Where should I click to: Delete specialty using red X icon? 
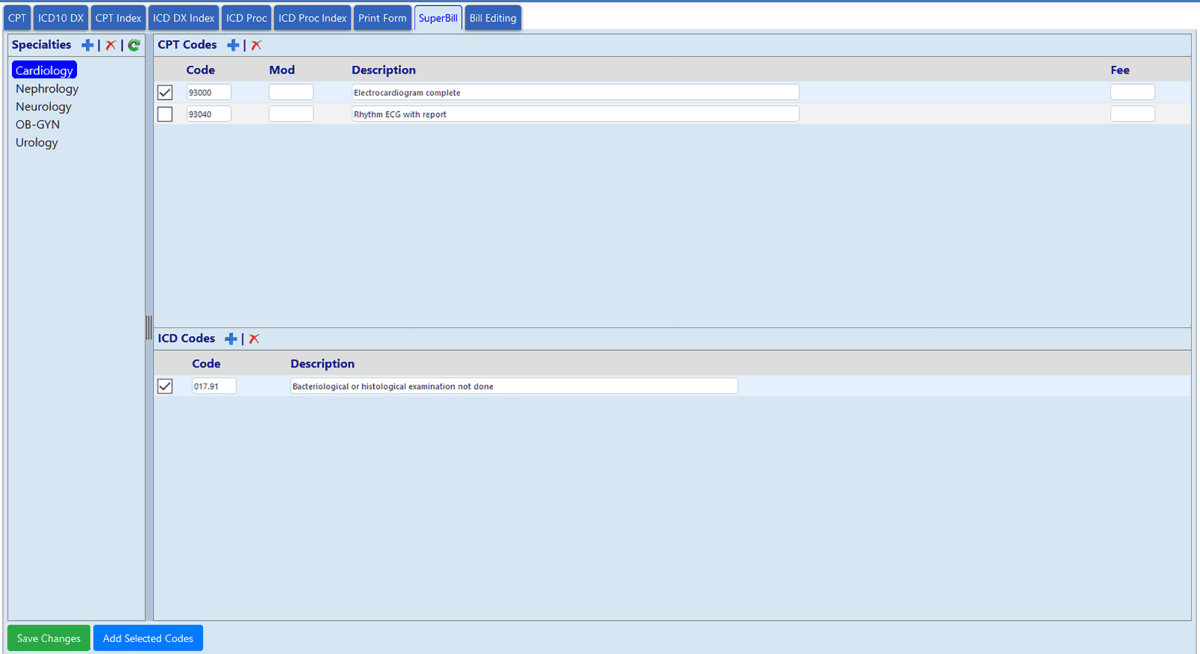(x=111, y=45)
